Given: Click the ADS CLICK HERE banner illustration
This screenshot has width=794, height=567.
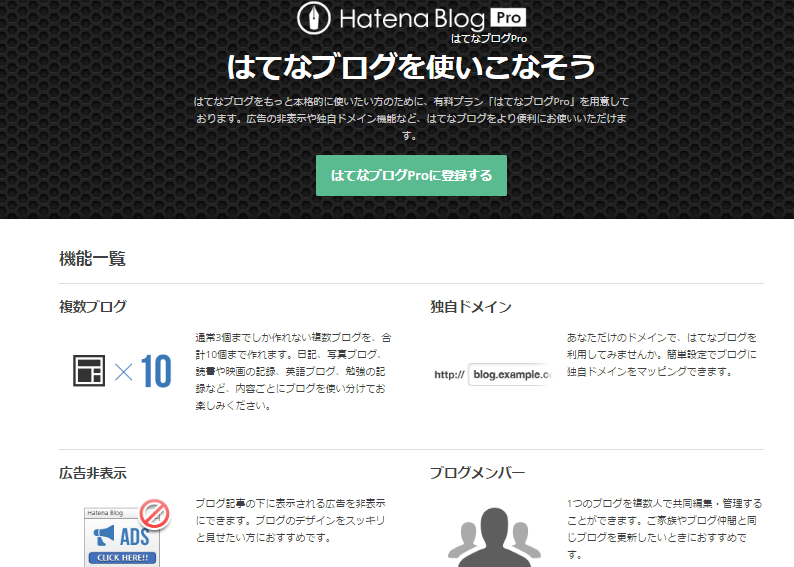Looking at the screenshot, I should pyautogui.click(x=122, y=537).
